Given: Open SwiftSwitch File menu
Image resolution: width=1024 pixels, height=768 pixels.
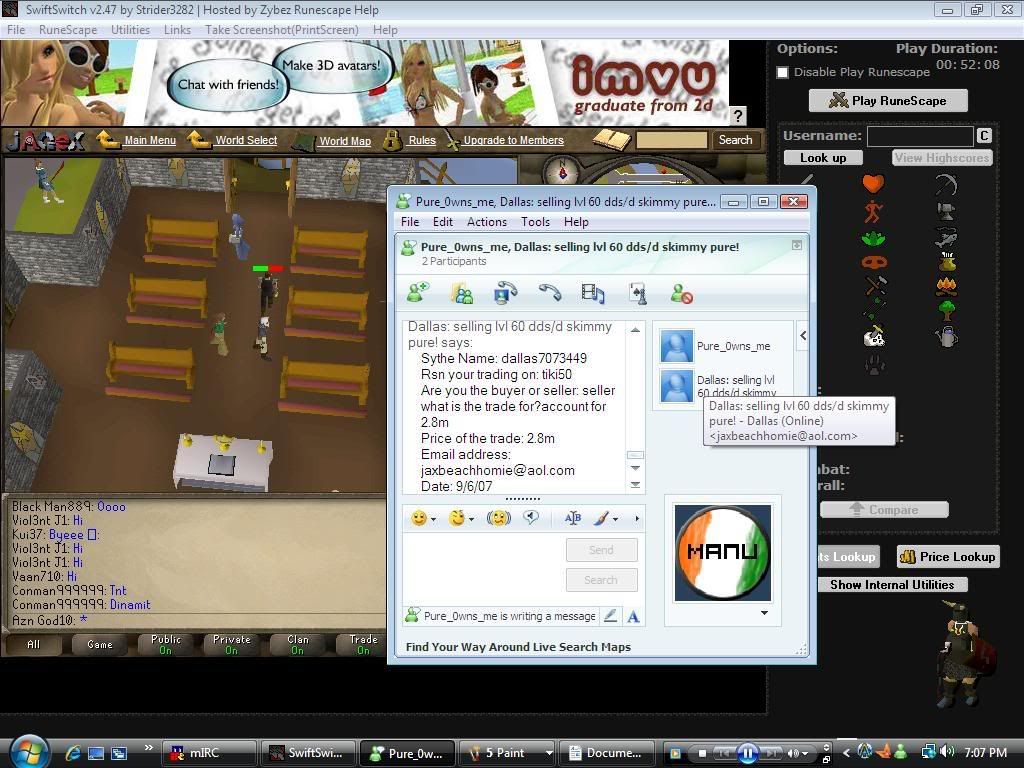Looking at the screenshot, I should click(16, 30).
